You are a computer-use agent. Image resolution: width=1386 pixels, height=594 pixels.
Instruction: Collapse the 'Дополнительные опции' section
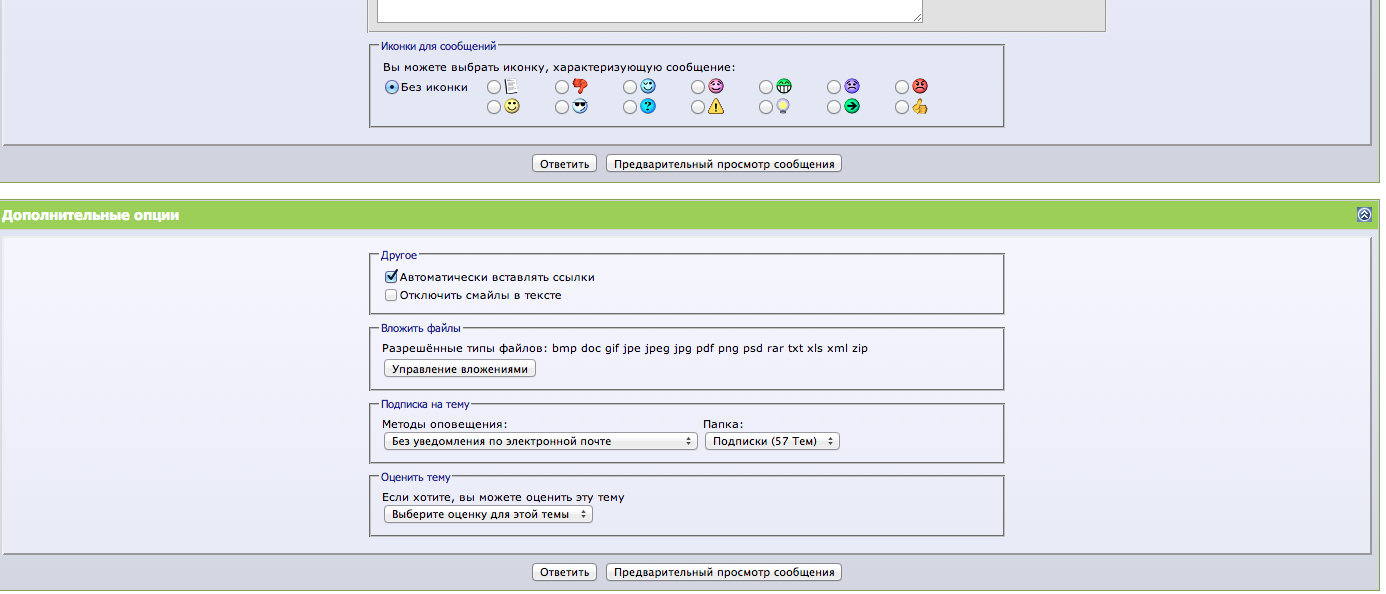coord(1364,215)
